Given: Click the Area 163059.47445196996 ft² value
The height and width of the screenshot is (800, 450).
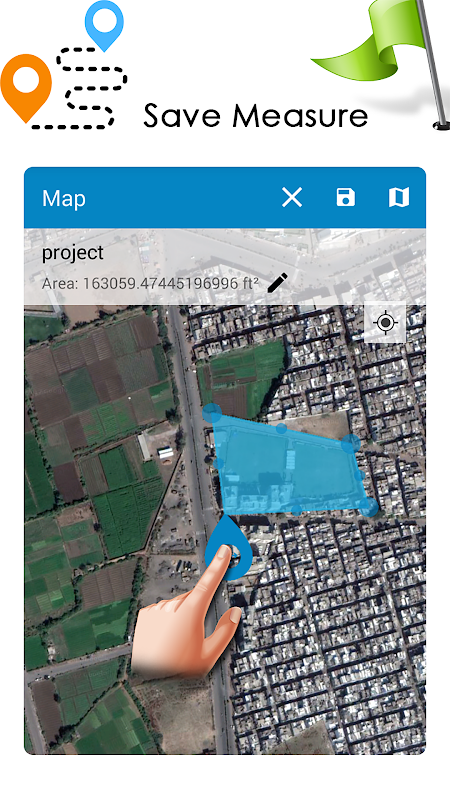Looking at the screenshot, I should point(150,283).
